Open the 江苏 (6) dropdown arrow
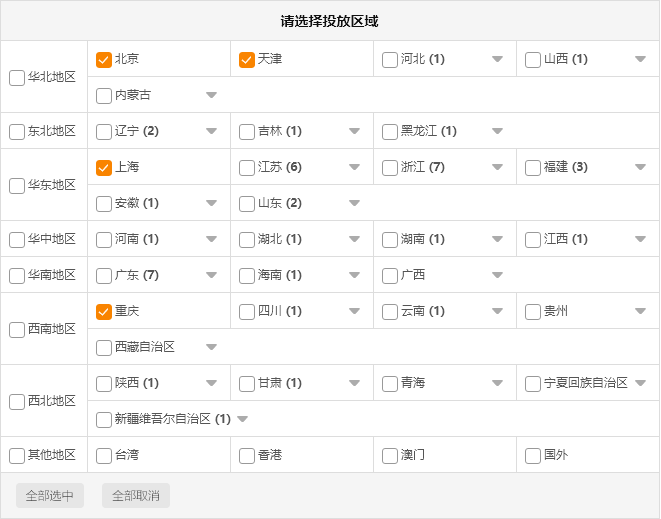This screenshot has height=519, width=661. [355, 167]
